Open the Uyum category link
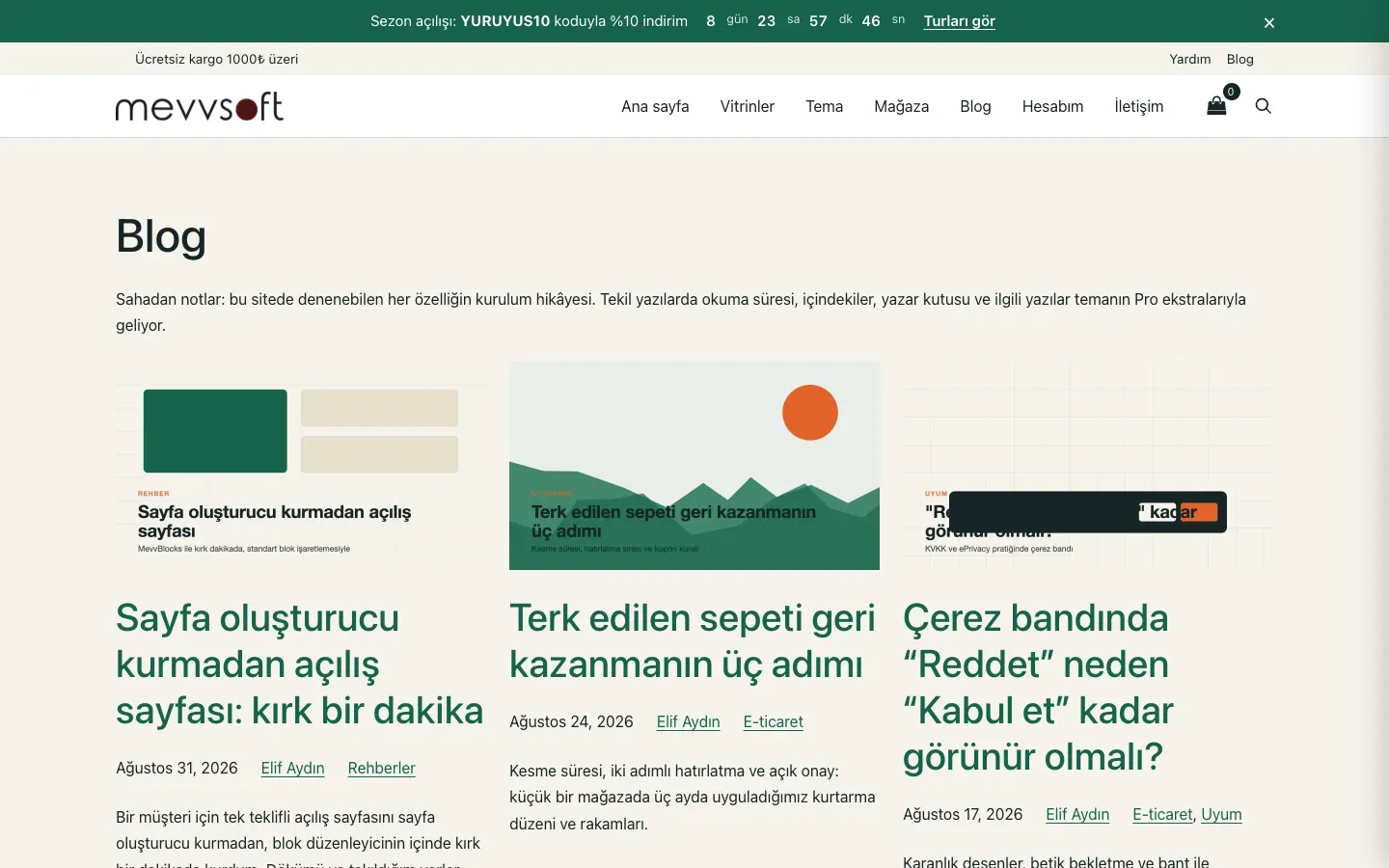Image resolution: width=1389 pixels, height=868 pixels. point(1221,814)
